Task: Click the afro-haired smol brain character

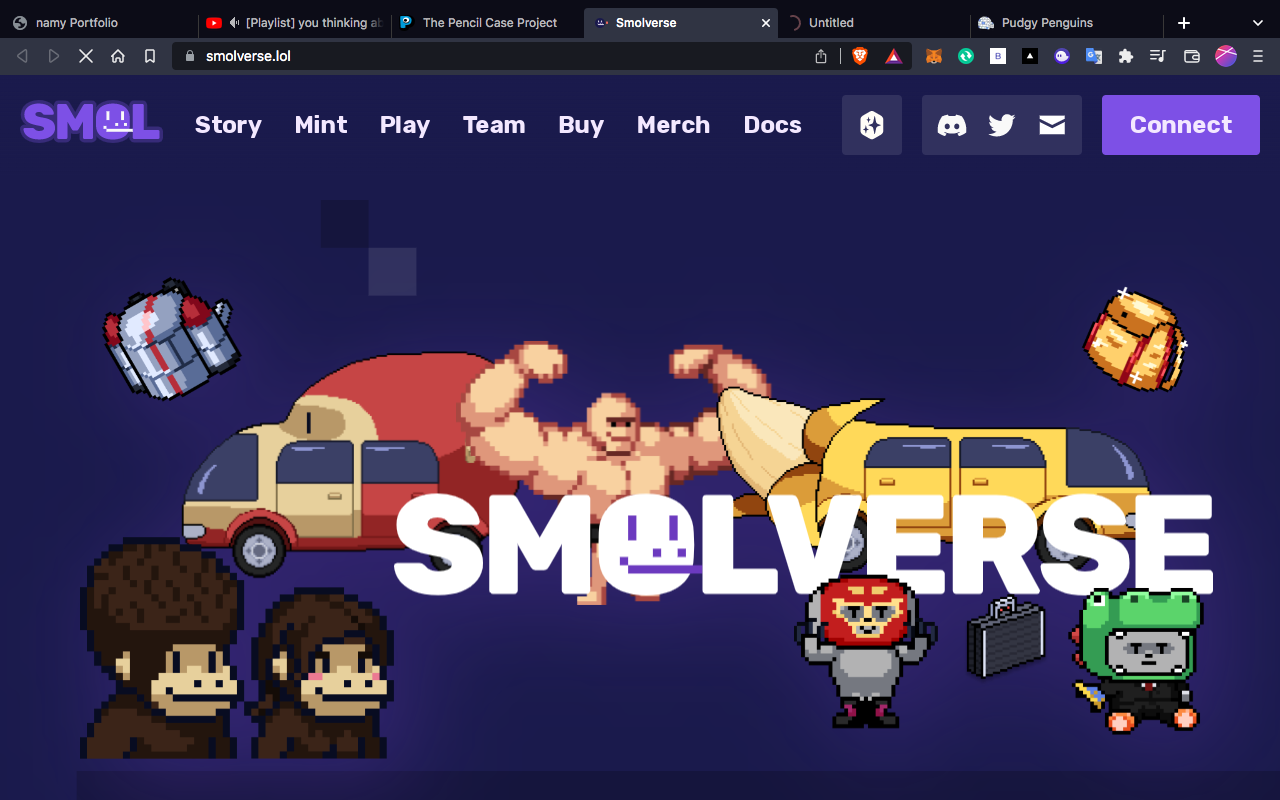Action: pos(163,650)
